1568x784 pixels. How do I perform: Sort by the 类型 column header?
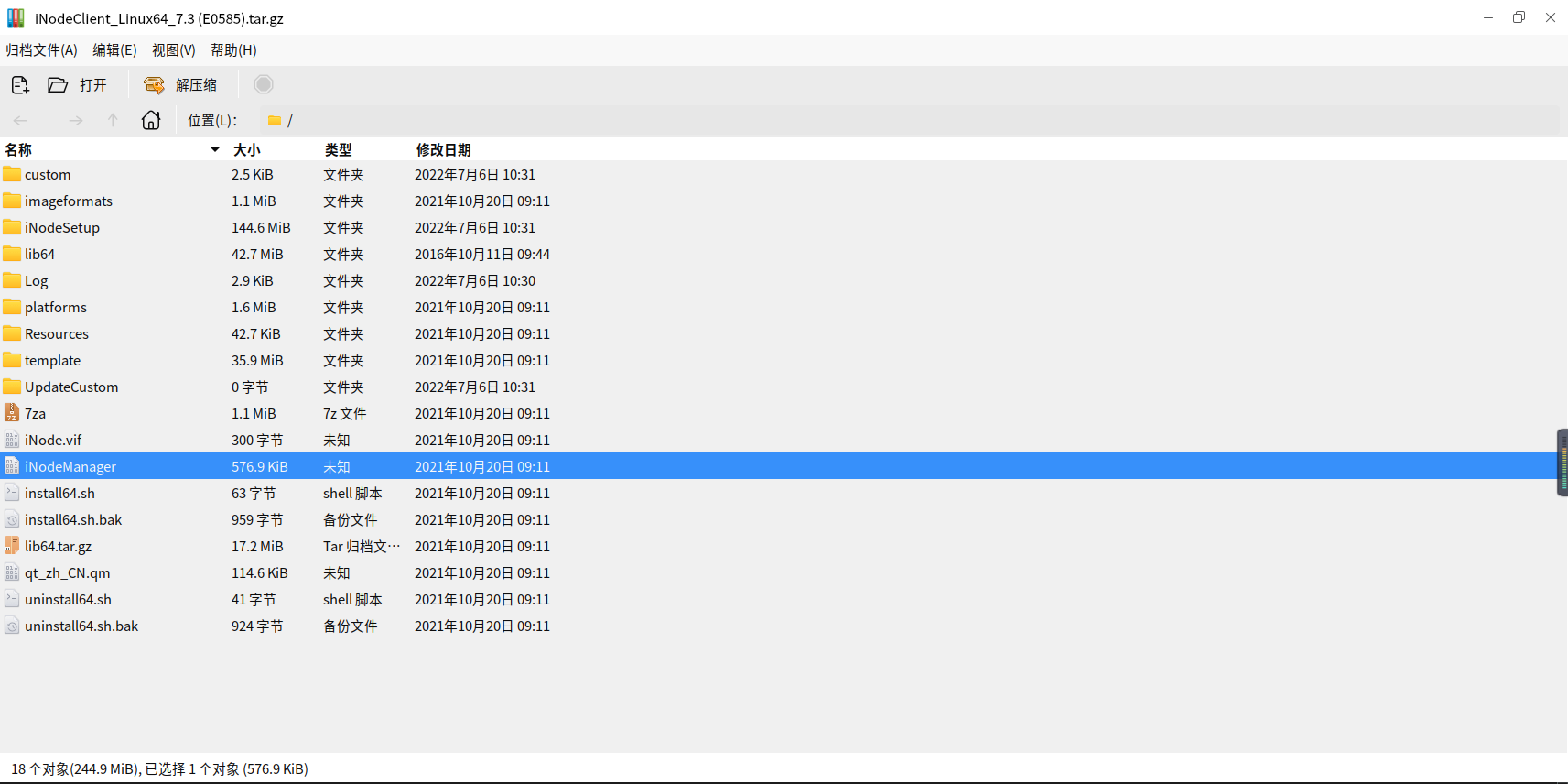click(339, 149)
